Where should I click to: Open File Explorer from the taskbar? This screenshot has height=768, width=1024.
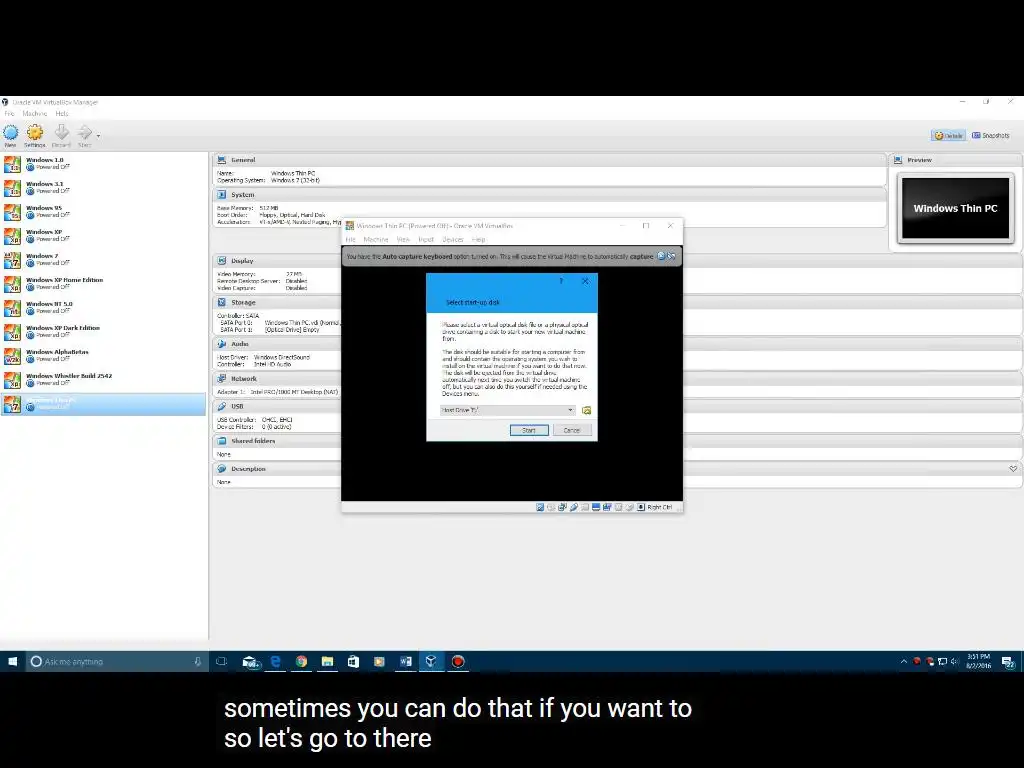point(327,662)
